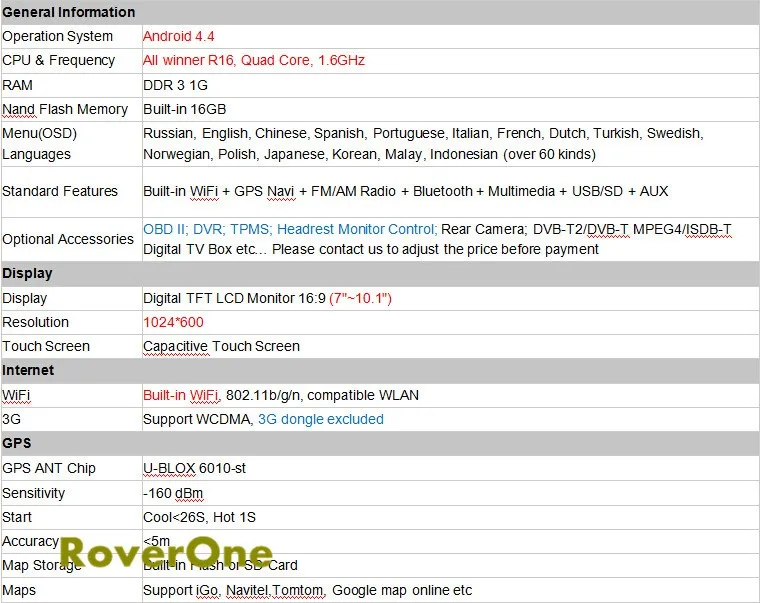This screenshot has height=603, width=760.
Task: Click the 'Operation System' label cell
Action: pyautogui.click(x=72, y=36)
